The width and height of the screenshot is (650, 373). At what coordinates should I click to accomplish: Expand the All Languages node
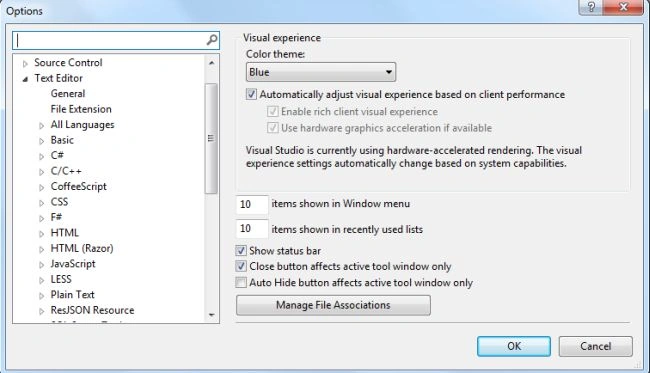pos(41,126)
